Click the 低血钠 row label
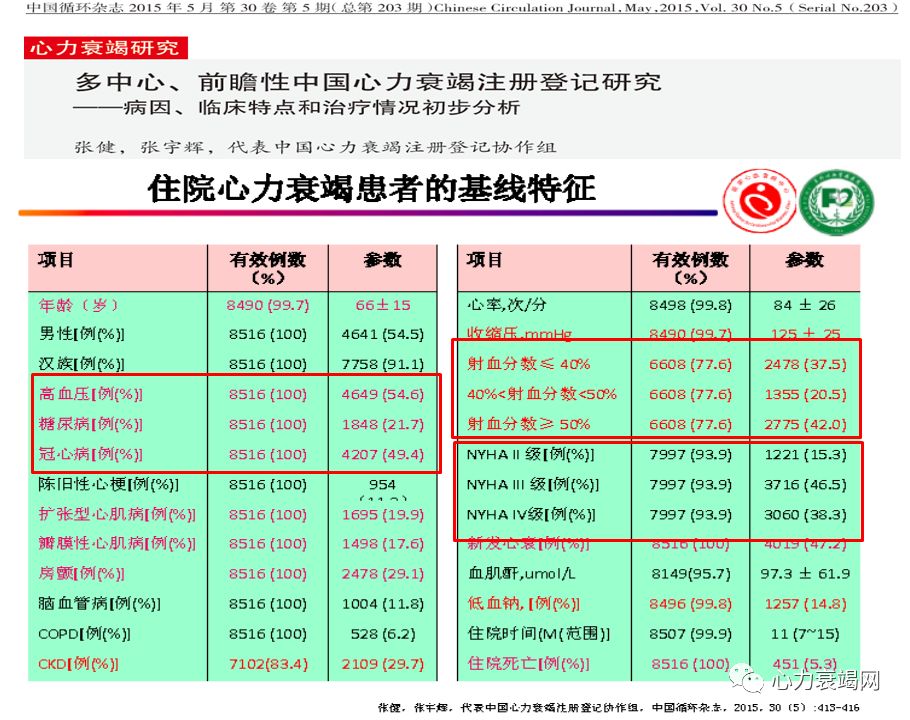Screen dimensions: 910x720 (x=523, y=604)
